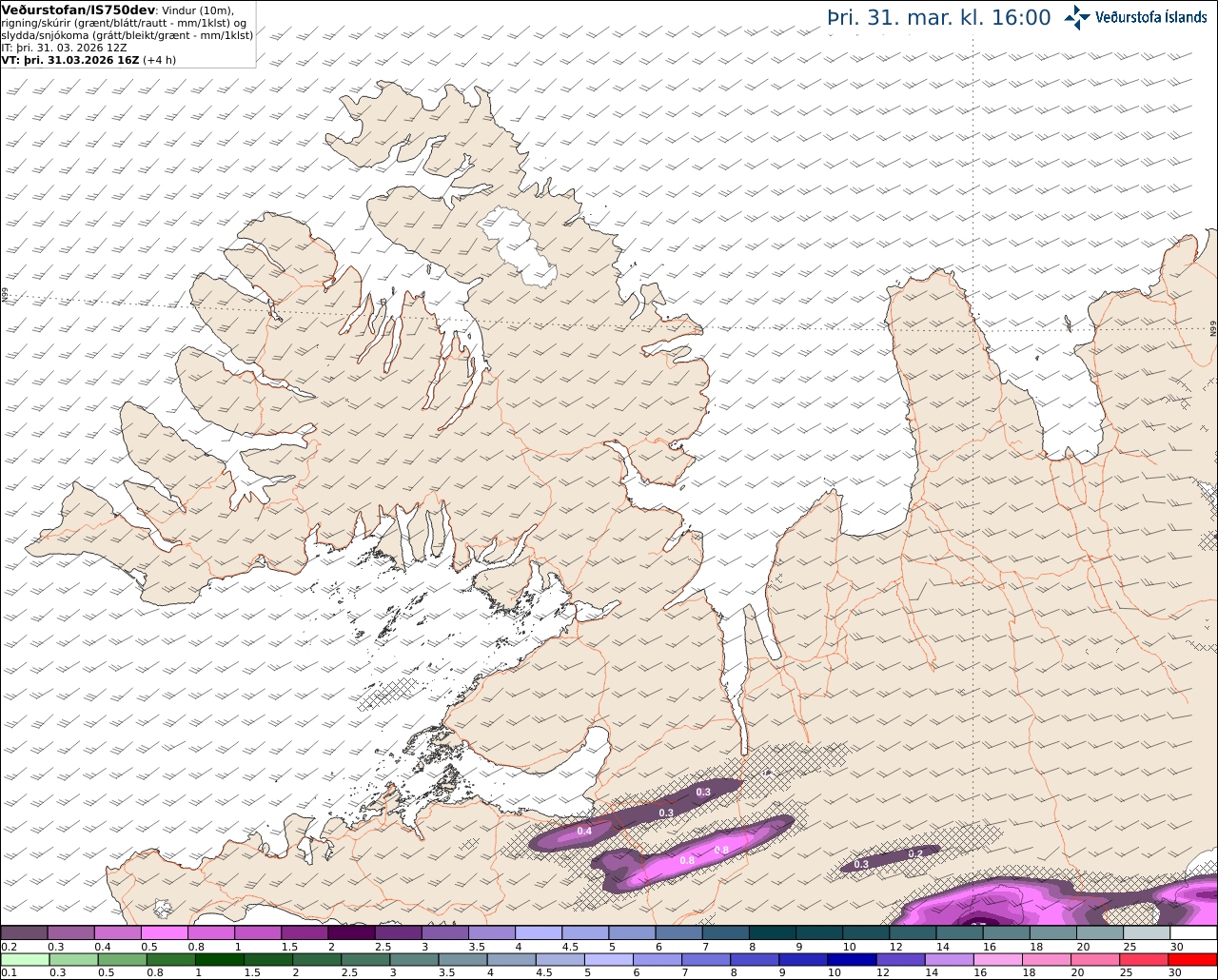Select the 25 swatch in bottom legend row

click(1145, 960)
